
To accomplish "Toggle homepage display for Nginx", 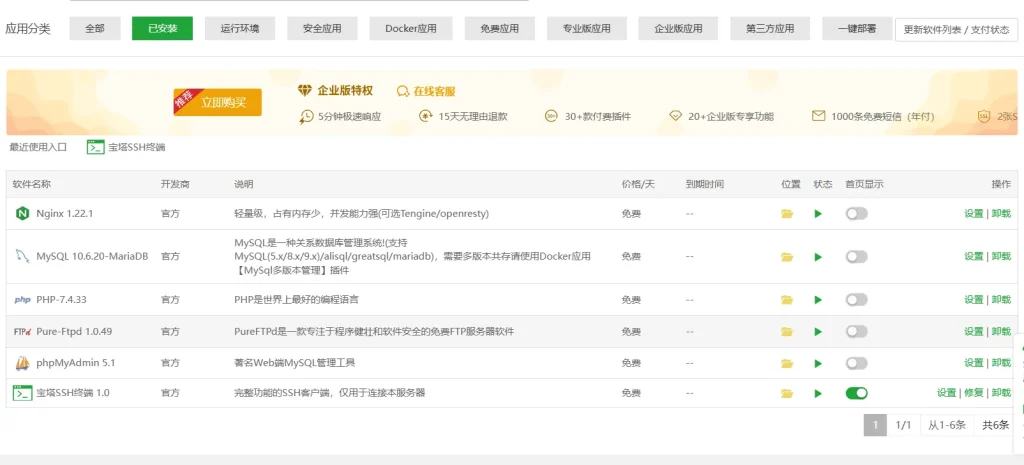I will pos(856,214).
